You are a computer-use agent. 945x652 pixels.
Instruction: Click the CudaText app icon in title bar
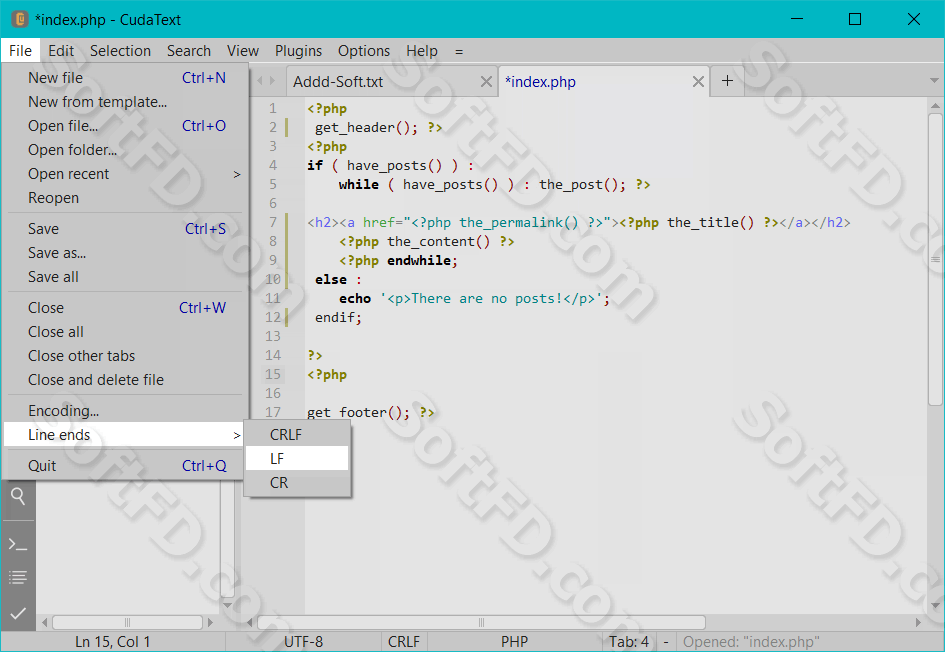point(20,19)
